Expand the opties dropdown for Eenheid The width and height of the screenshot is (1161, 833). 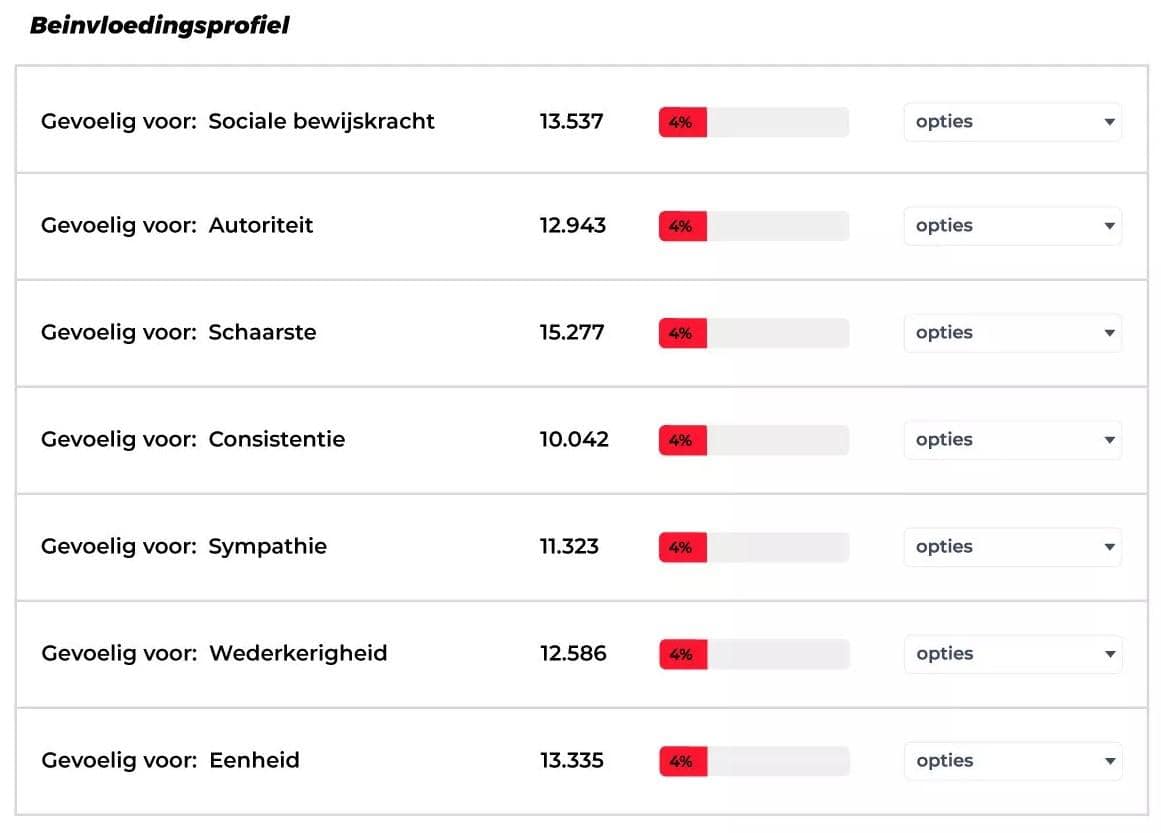point(1012,761)
